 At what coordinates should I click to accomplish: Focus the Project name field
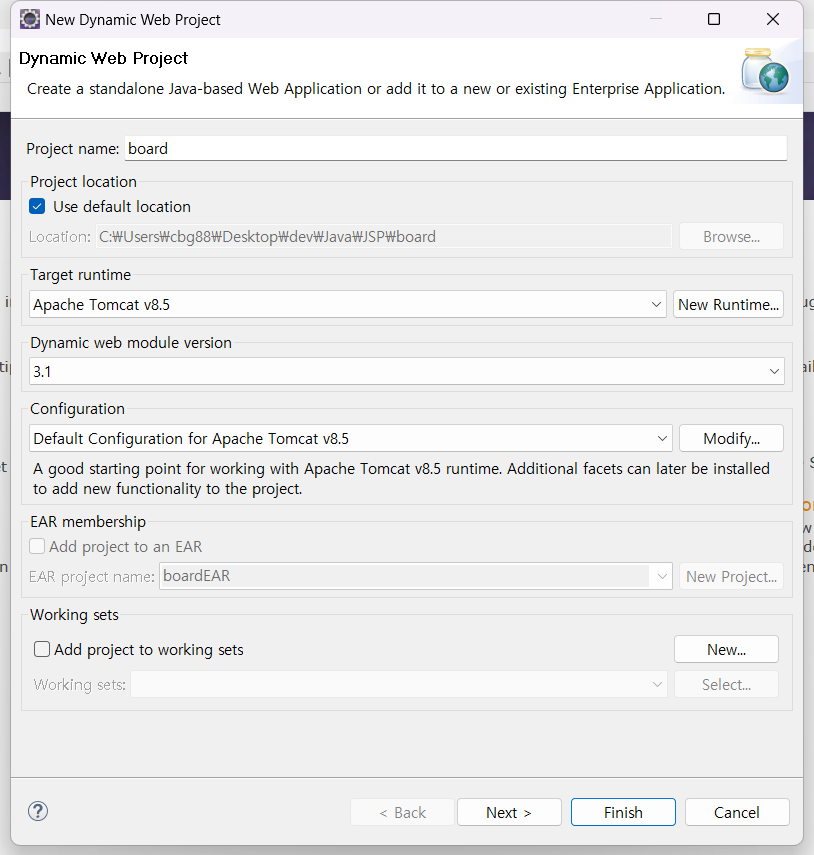(456, 148)
